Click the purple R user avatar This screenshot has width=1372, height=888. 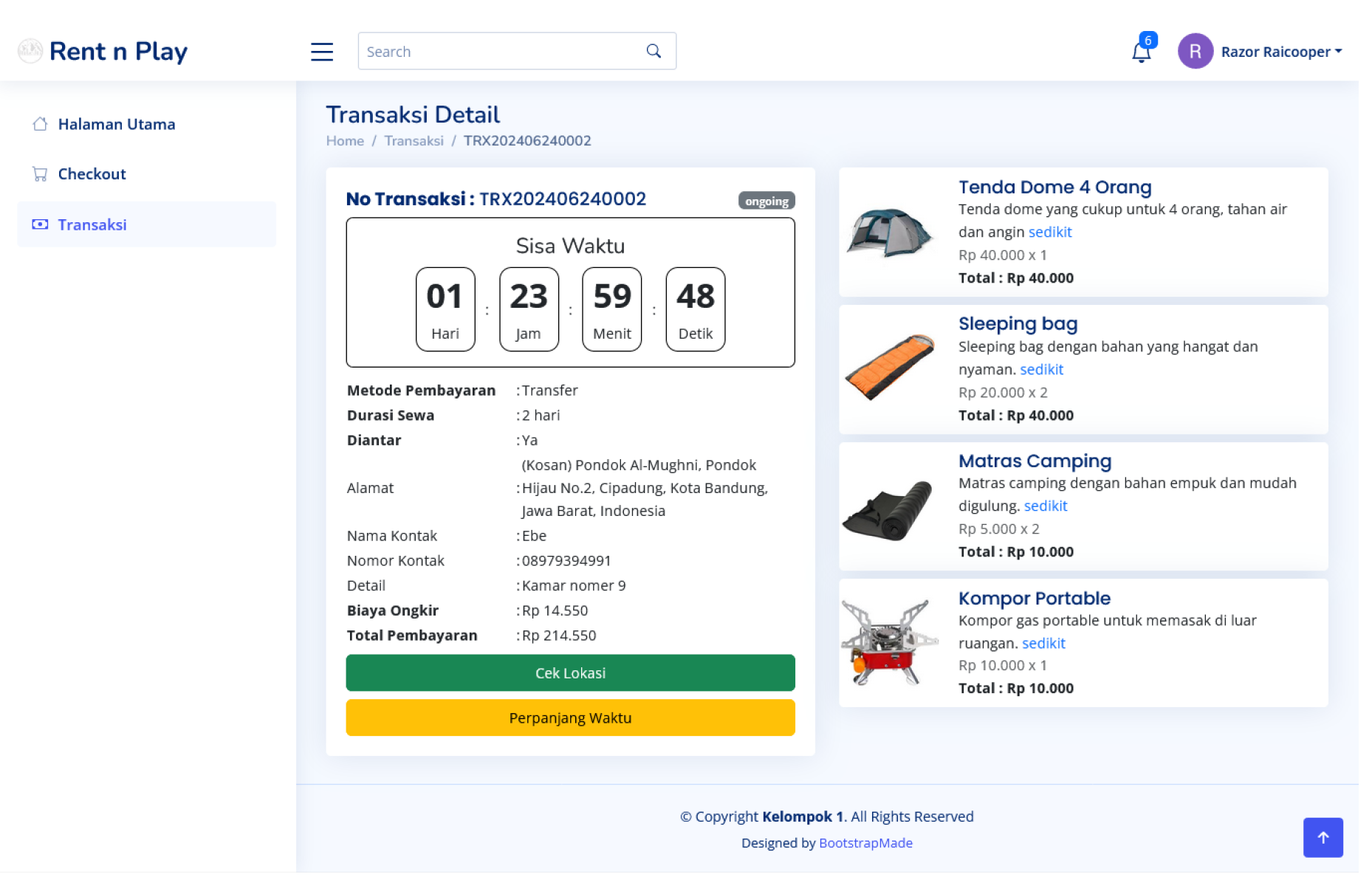pos(1195,52)
